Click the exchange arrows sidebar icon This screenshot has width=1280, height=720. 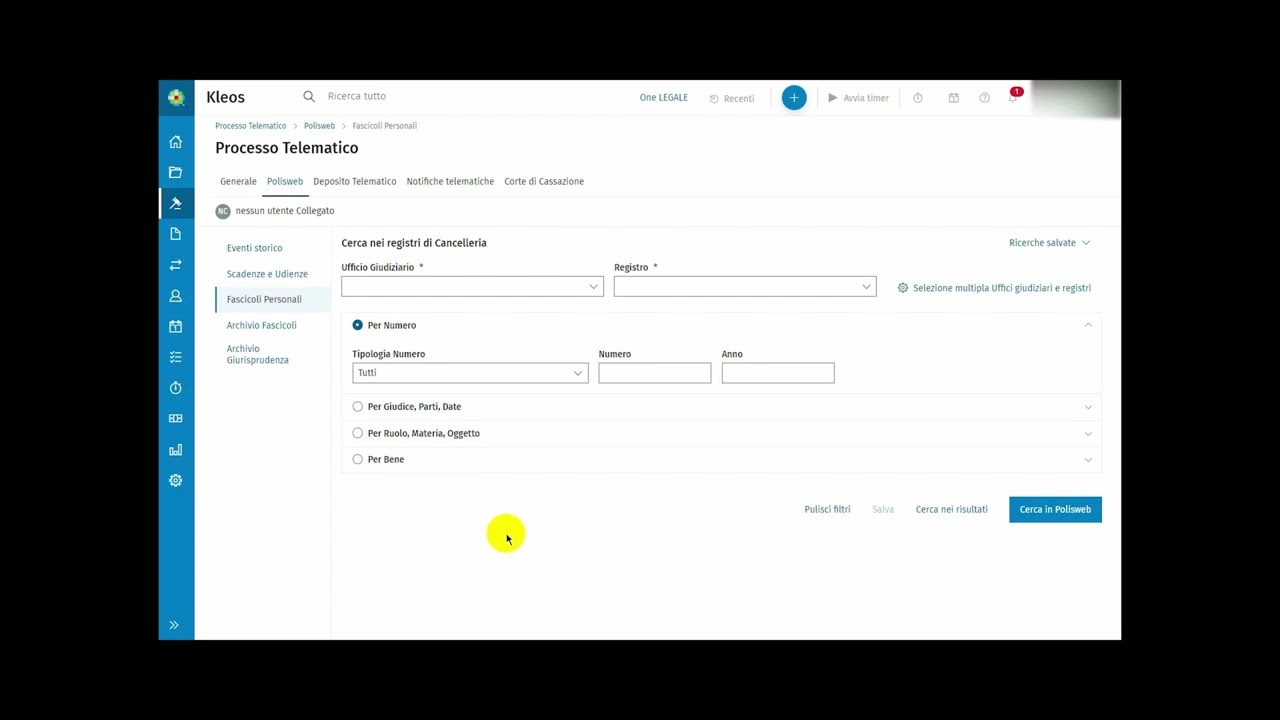[176, 265]
